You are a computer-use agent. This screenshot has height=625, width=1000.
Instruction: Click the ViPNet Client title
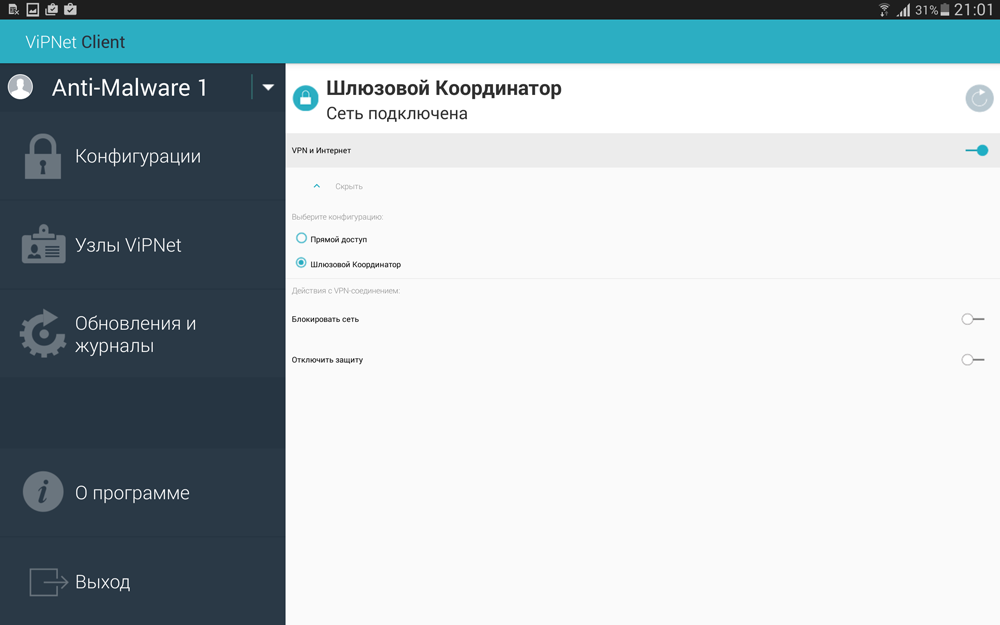75,42
